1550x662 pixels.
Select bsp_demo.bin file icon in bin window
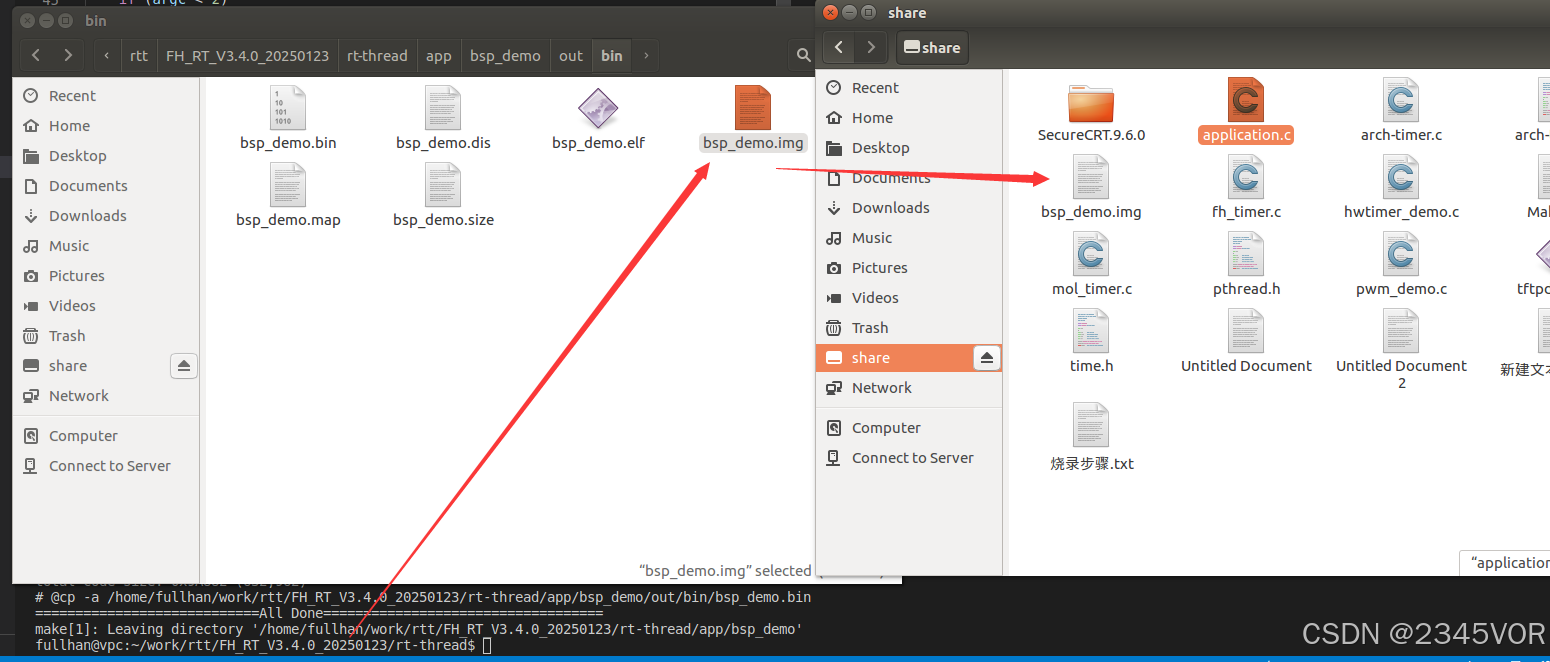point(288,107)
